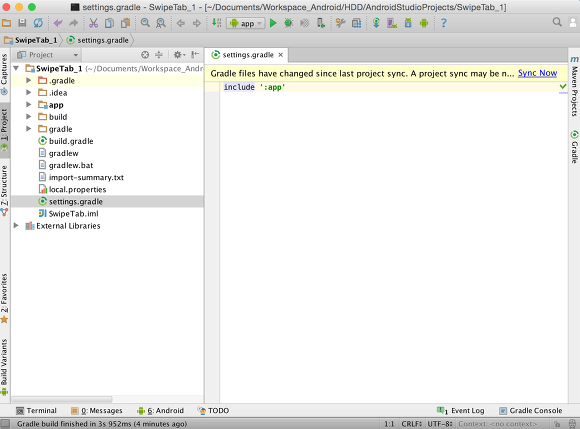This screenshot has height=429, width=580.
Task: Click the Project panel horizontal scrollbar
Action: coord(62,399)
